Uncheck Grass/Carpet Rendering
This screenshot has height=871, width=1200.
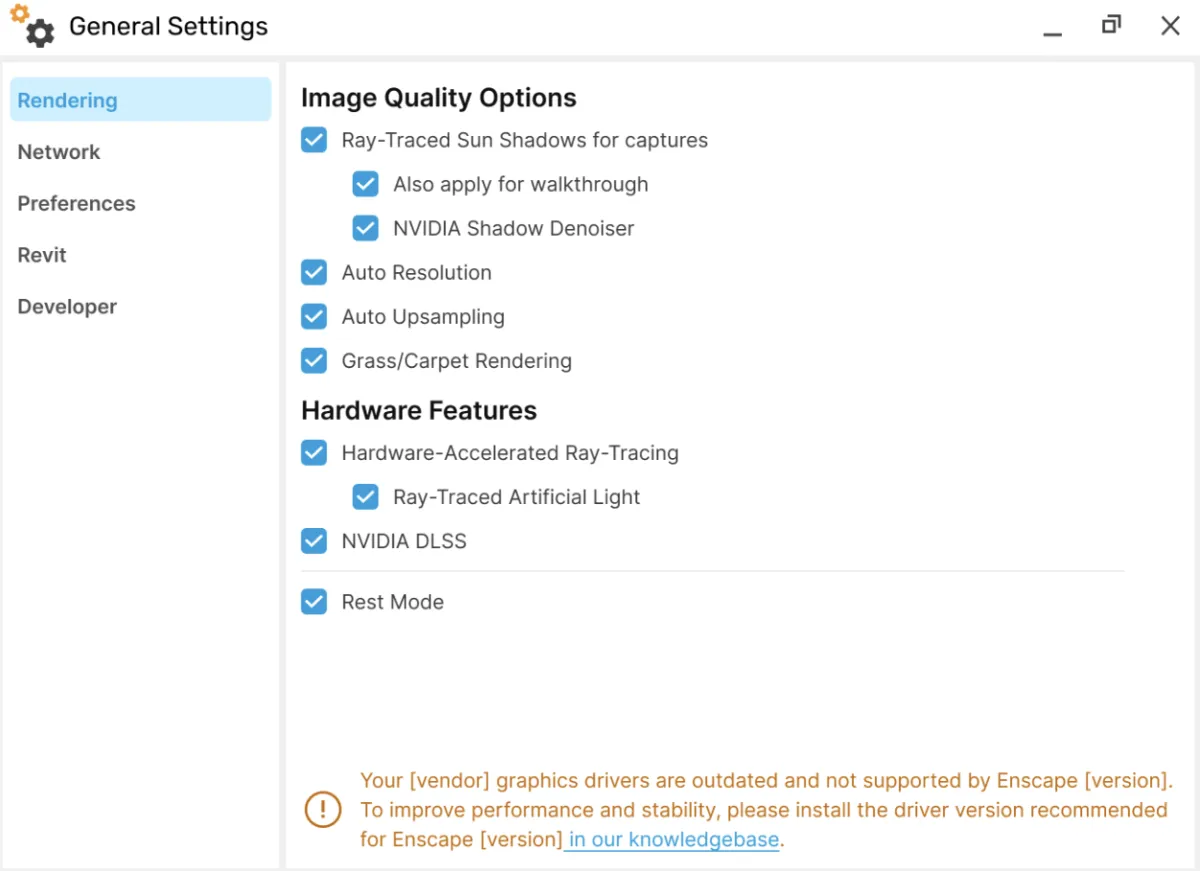[314, 360]
